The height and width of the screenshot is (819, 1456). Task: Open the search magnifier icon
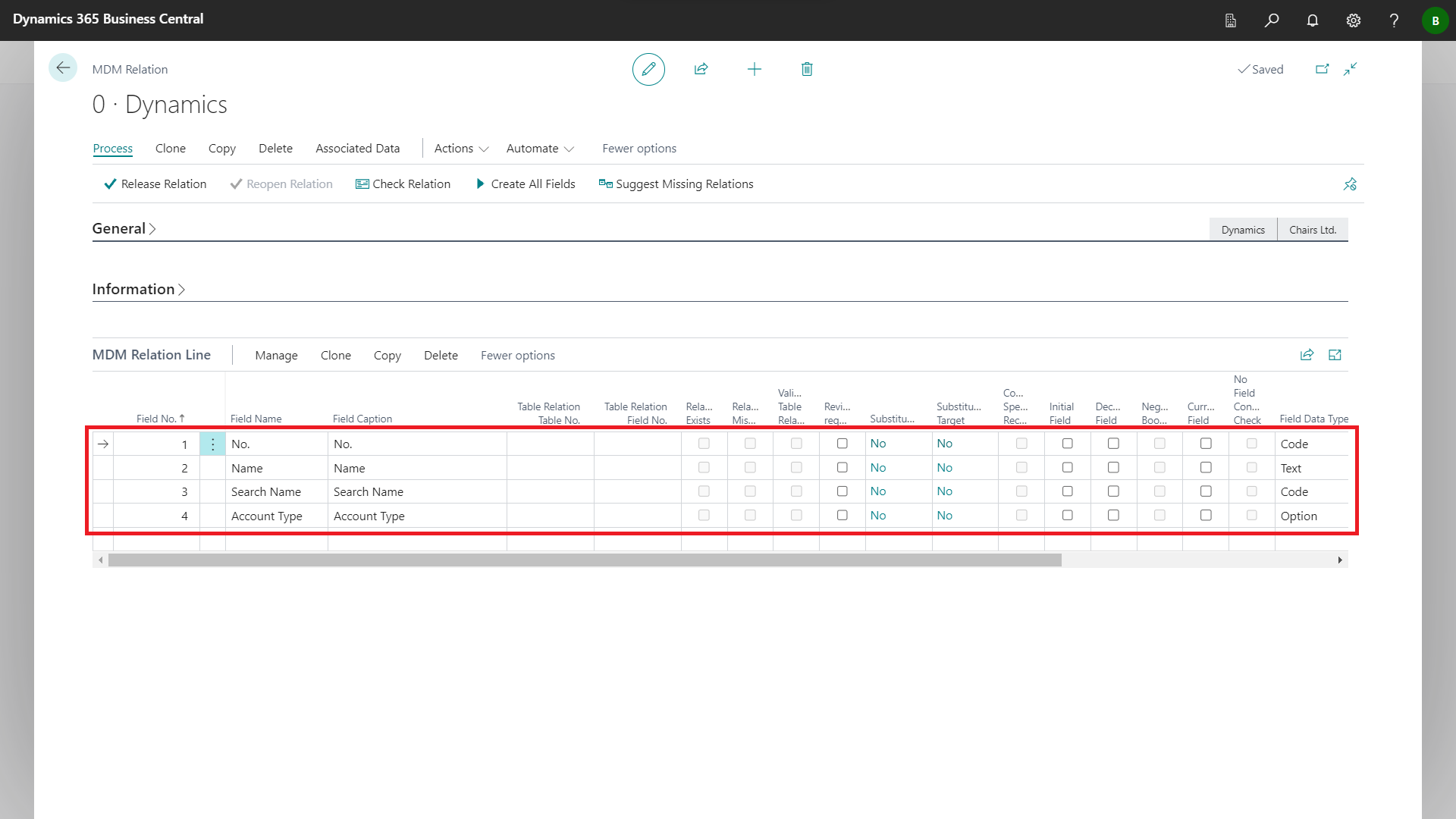[1272, 20]
